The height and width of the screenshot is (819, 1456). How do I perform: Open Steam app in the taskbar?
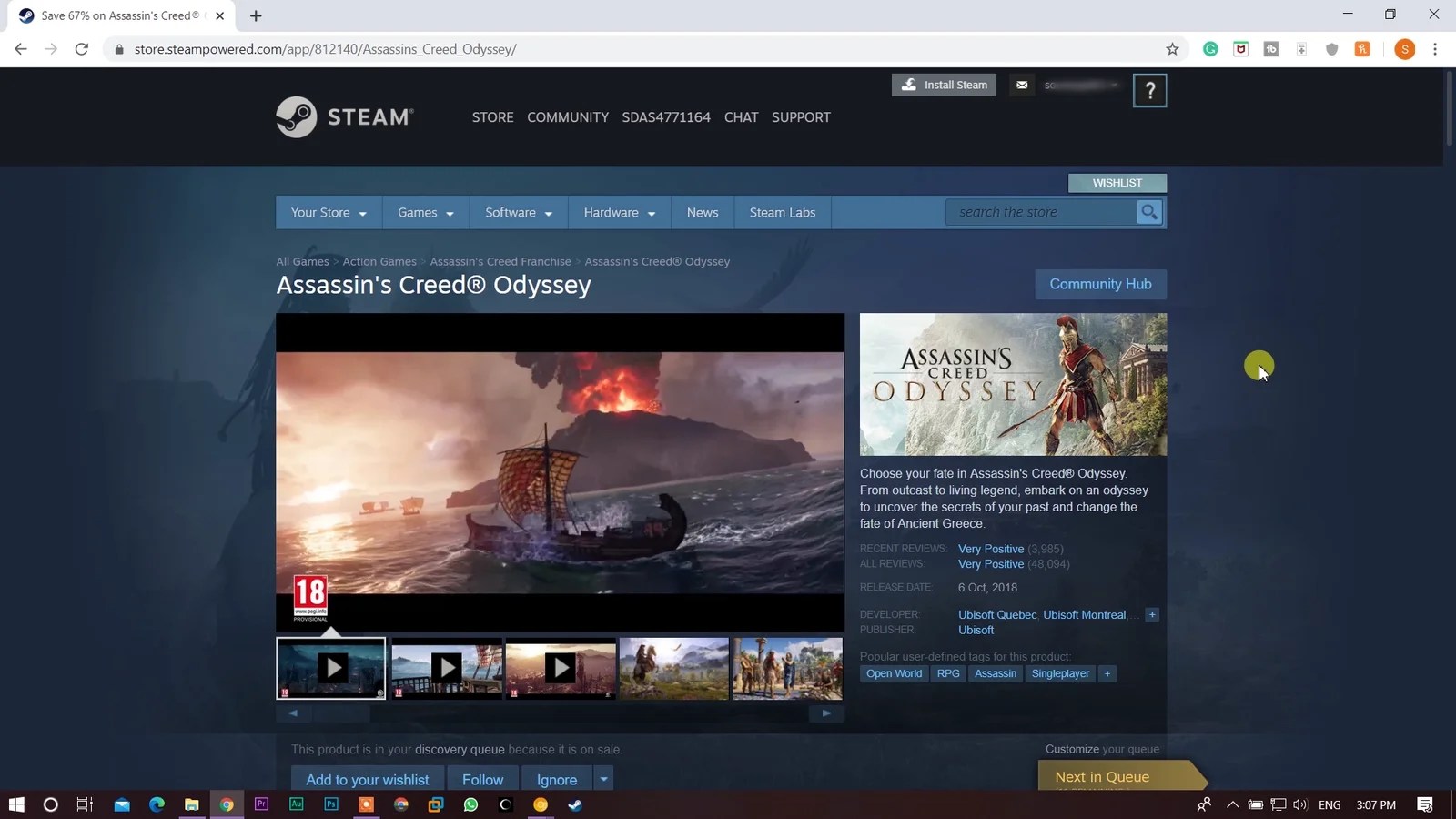point(575,804)
